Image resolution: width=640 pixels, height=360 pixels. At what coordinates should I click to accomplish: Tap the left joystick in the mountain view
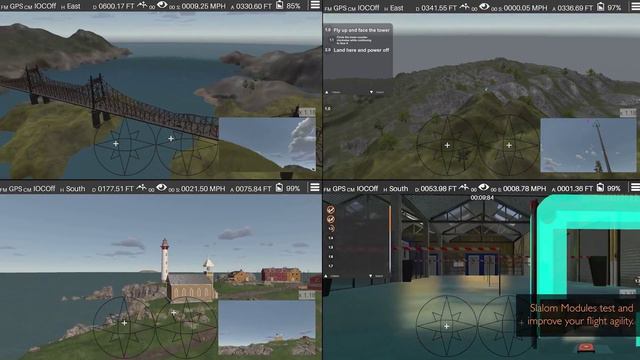[447, 145]
